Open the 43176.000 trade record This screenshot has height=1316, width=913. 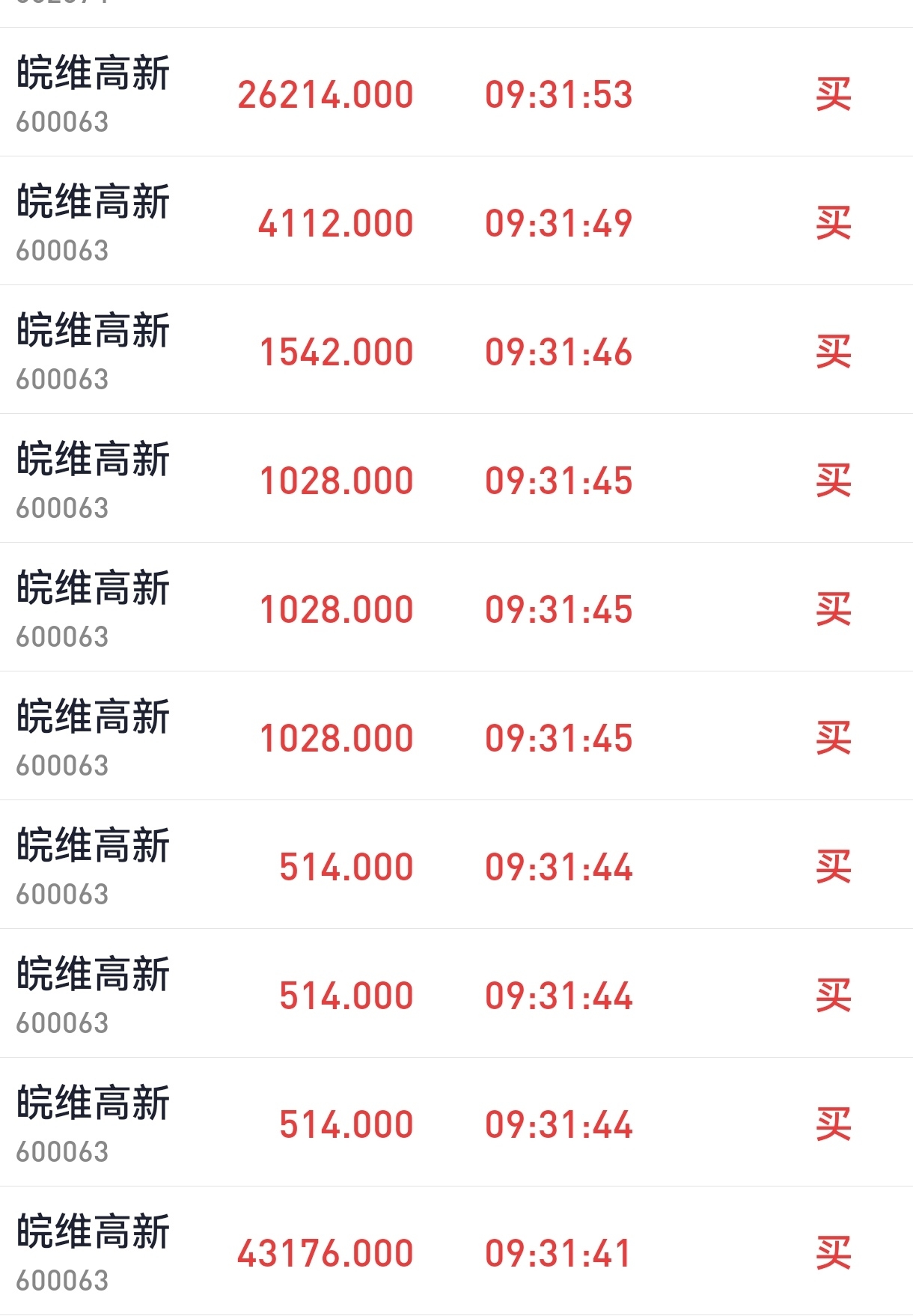(x=456, y=1251)
